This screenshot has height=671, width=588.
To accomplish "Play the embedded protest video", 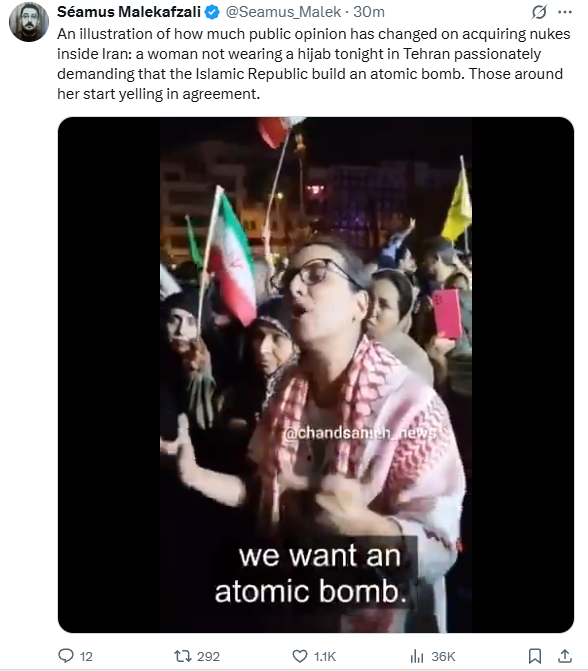I will pyautogui.click(x=316, y=375).
